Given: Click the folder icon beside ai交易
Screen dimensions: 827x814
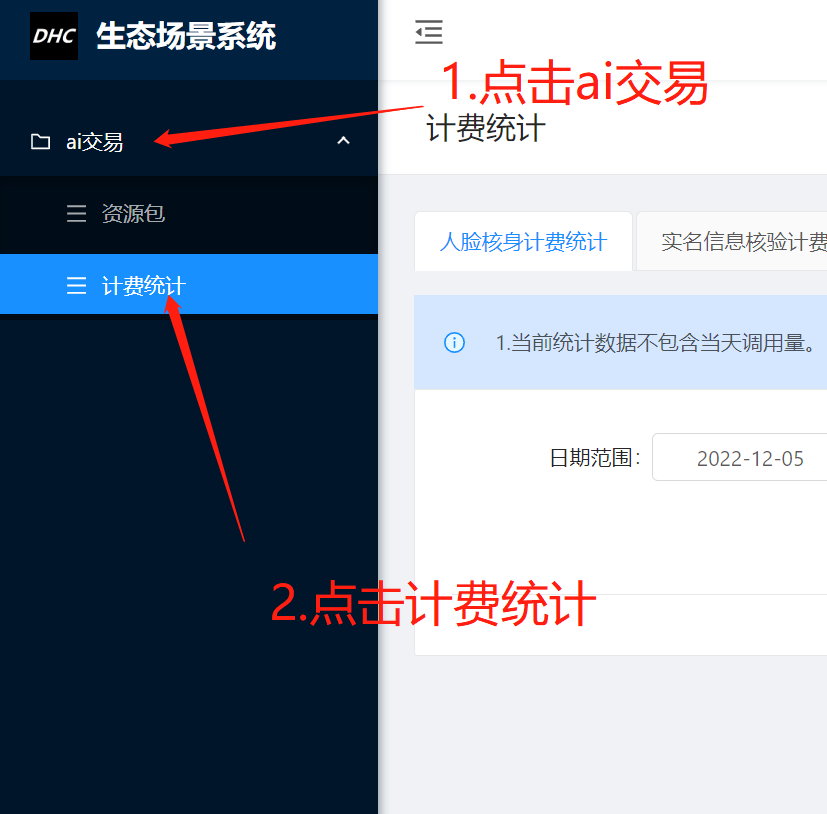Looking at the screenshot, I should point(41,141).
